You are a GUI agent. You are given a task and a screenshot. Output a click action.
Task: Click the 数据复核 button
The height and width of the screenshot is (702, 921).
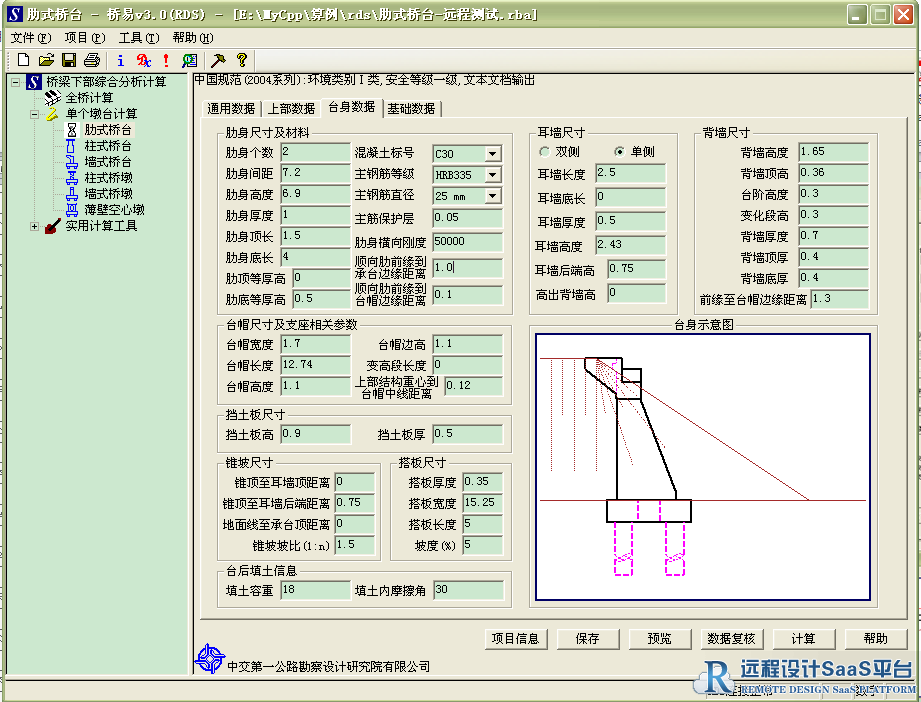click(731, 639)
